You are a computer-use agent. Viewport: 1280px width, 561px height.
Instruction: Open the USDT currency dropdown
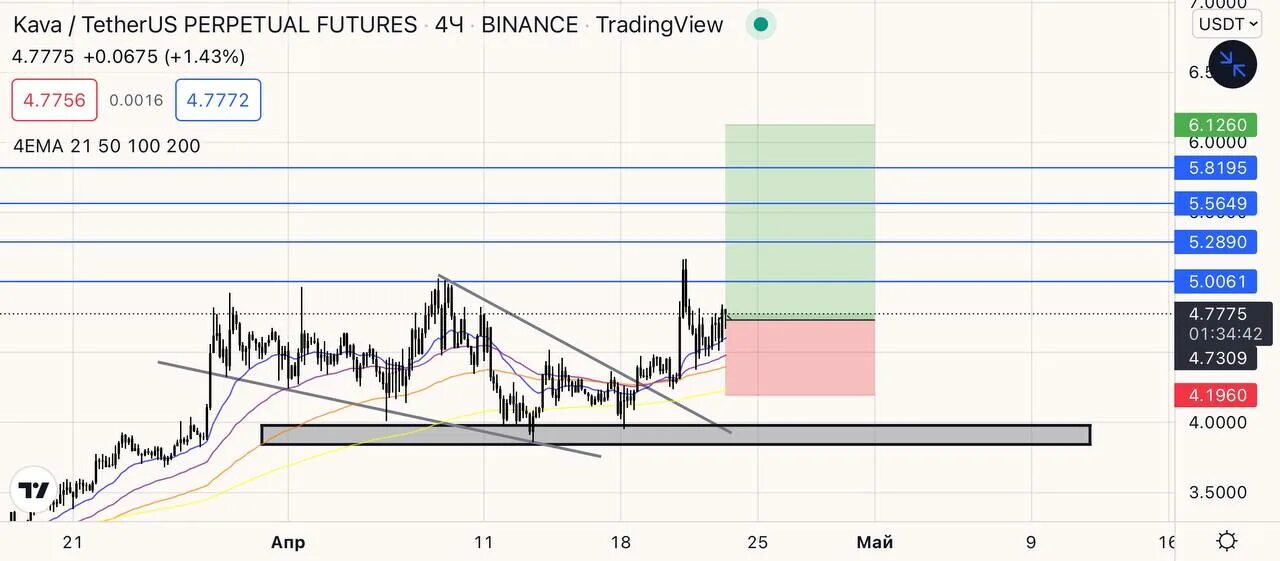1227,24
